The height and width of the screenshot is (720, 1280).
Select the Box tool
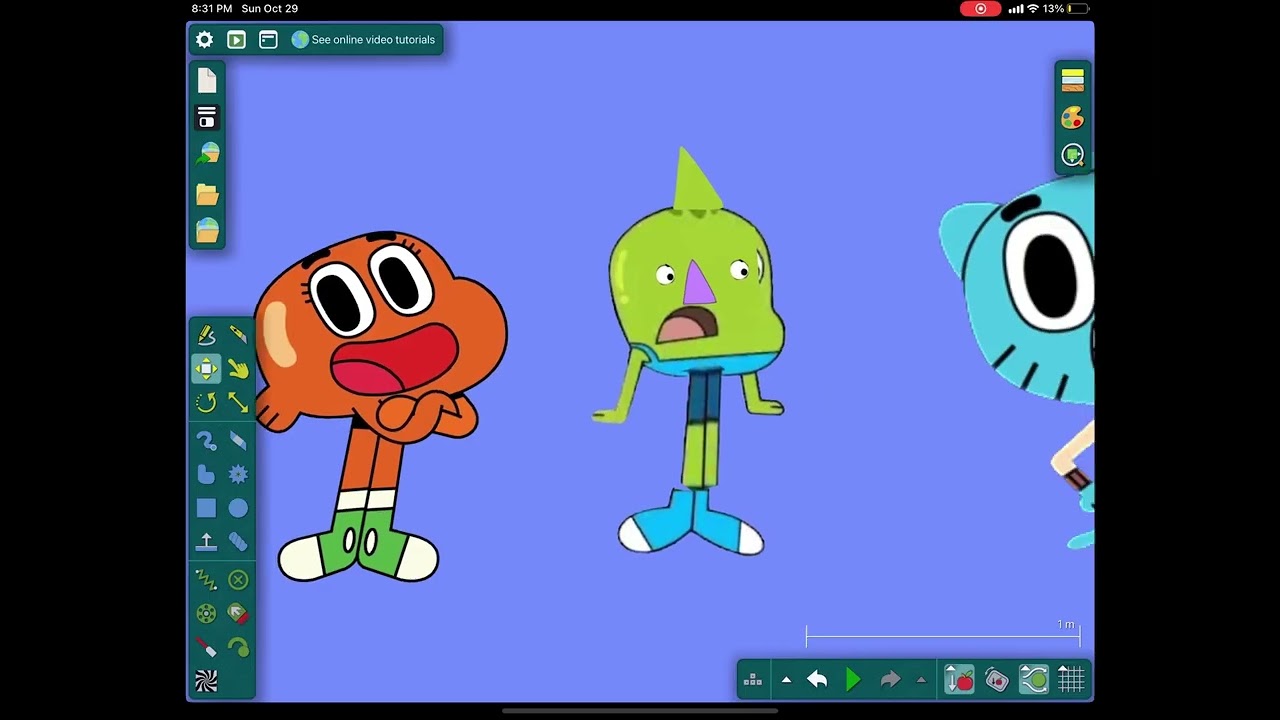[x=206, y=508]
